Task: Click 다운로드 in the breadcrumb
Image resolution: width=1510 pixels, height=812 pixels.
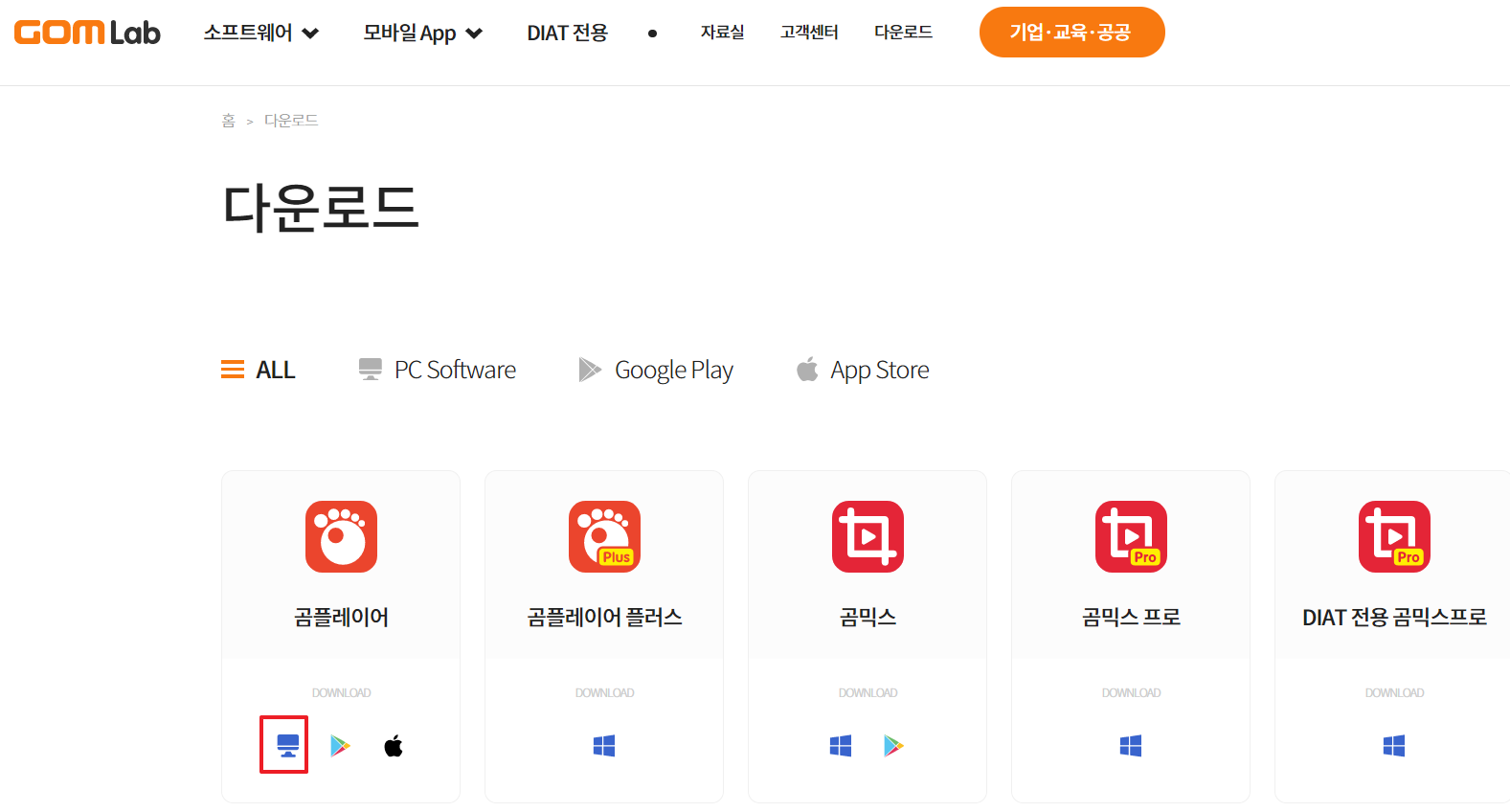Action: 291,121
